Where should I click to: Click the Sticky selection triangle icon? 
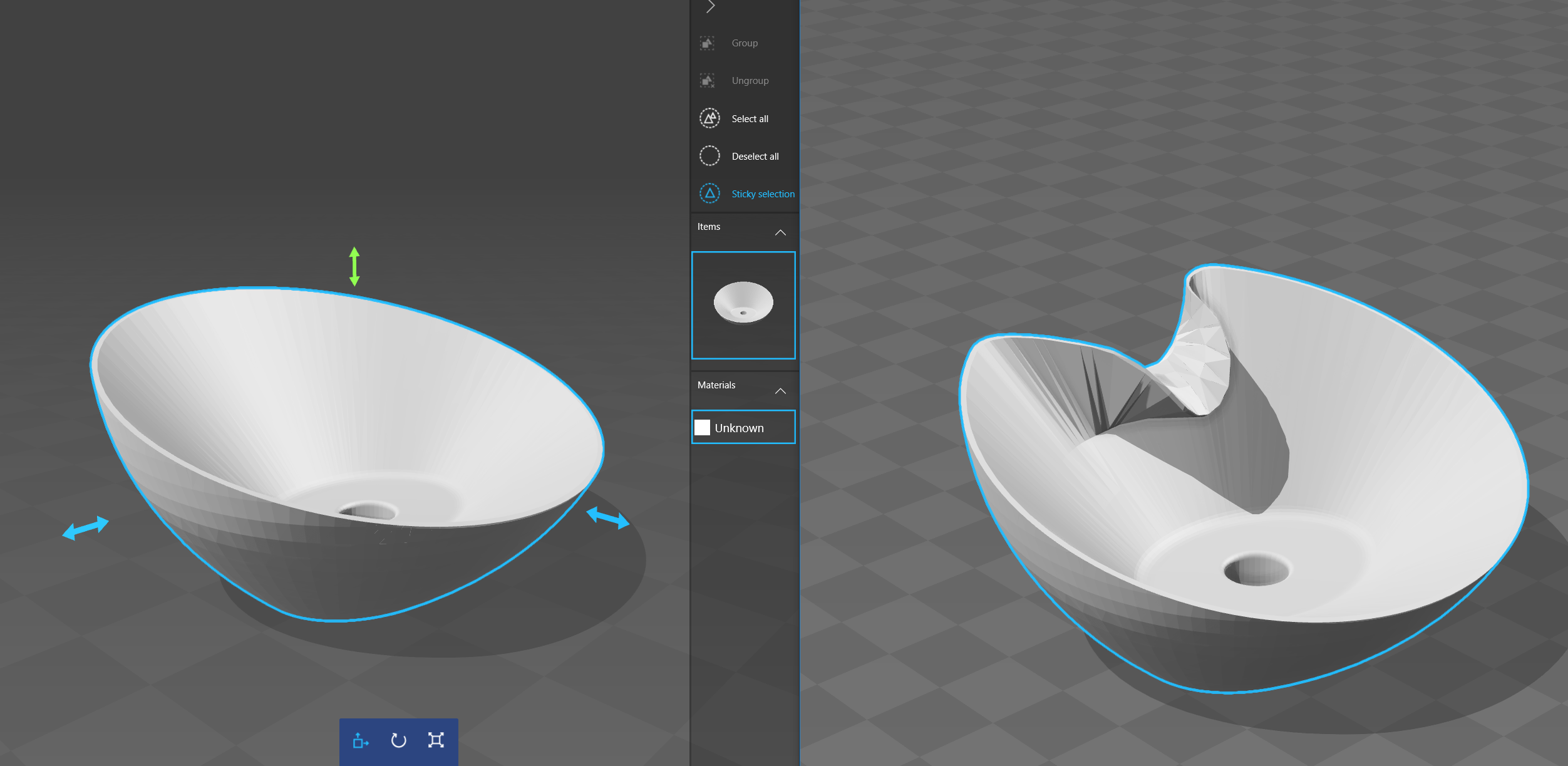709,194
